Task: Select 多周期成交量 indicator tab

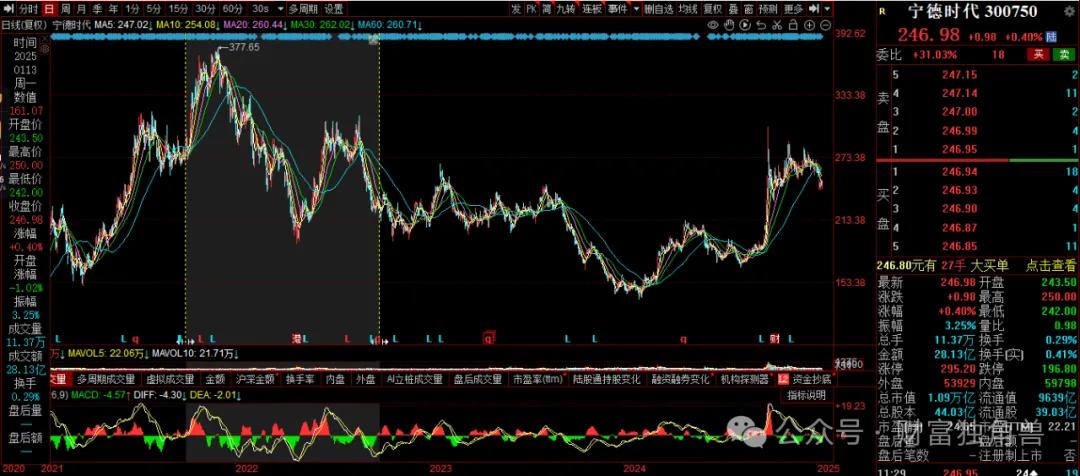Action: pyautogui.click(x=106, y=380)
